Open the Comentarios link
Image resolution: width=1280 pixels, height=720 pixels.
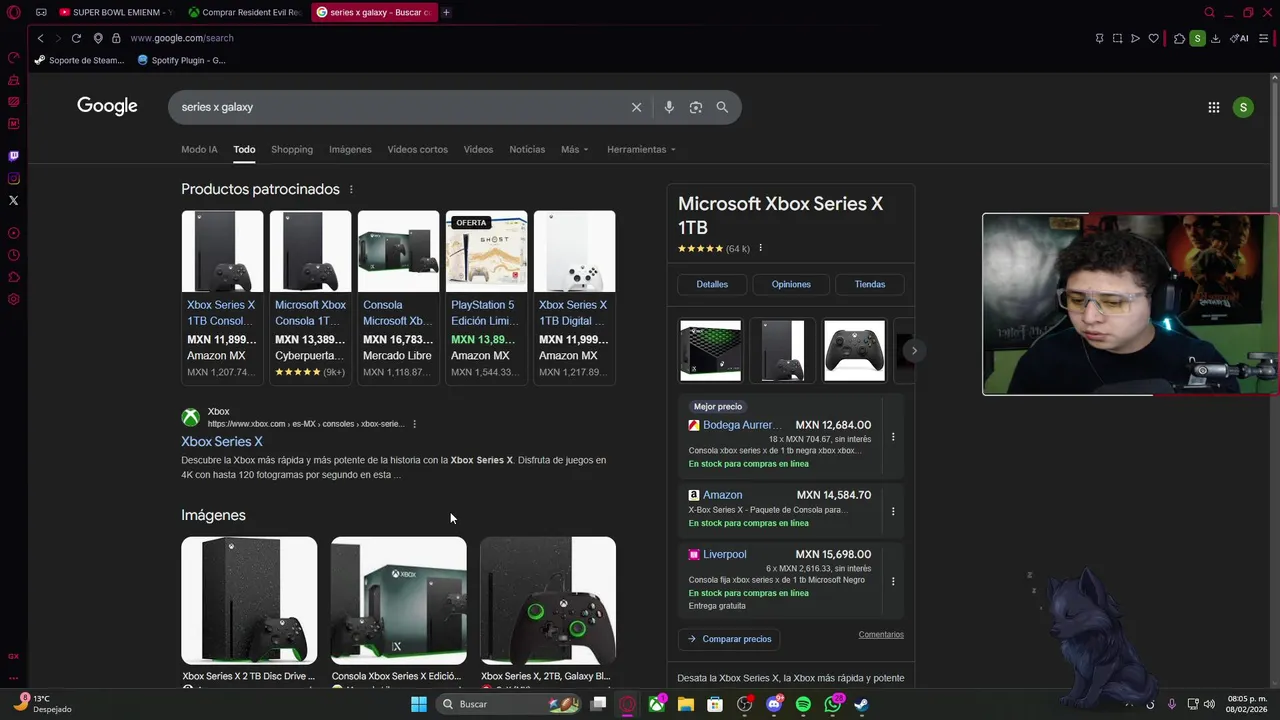pyautogui.click(x=881, y=634)
